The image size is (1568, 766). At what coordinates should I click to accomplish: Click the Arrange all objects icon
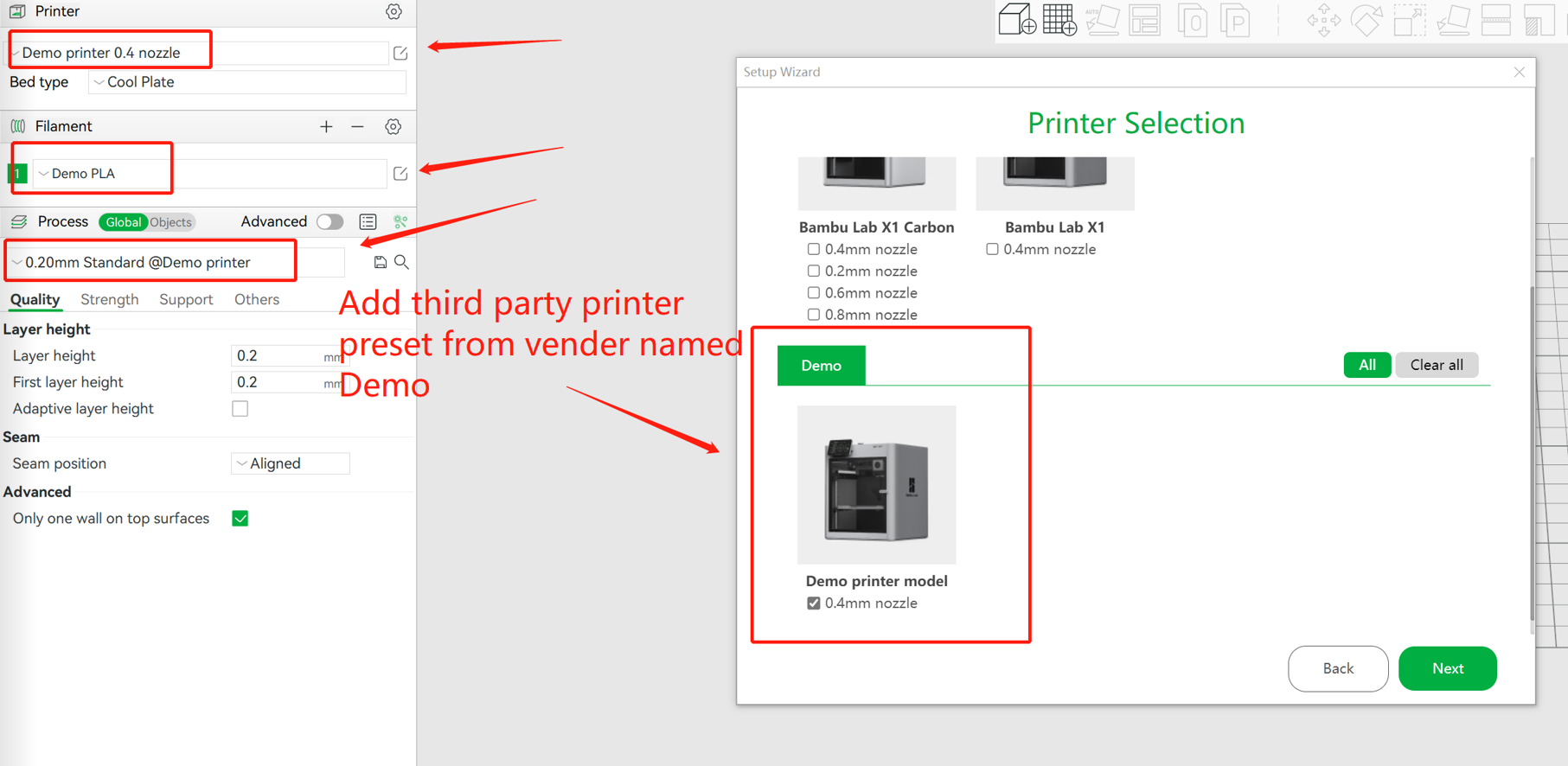tap(1144, 20)
